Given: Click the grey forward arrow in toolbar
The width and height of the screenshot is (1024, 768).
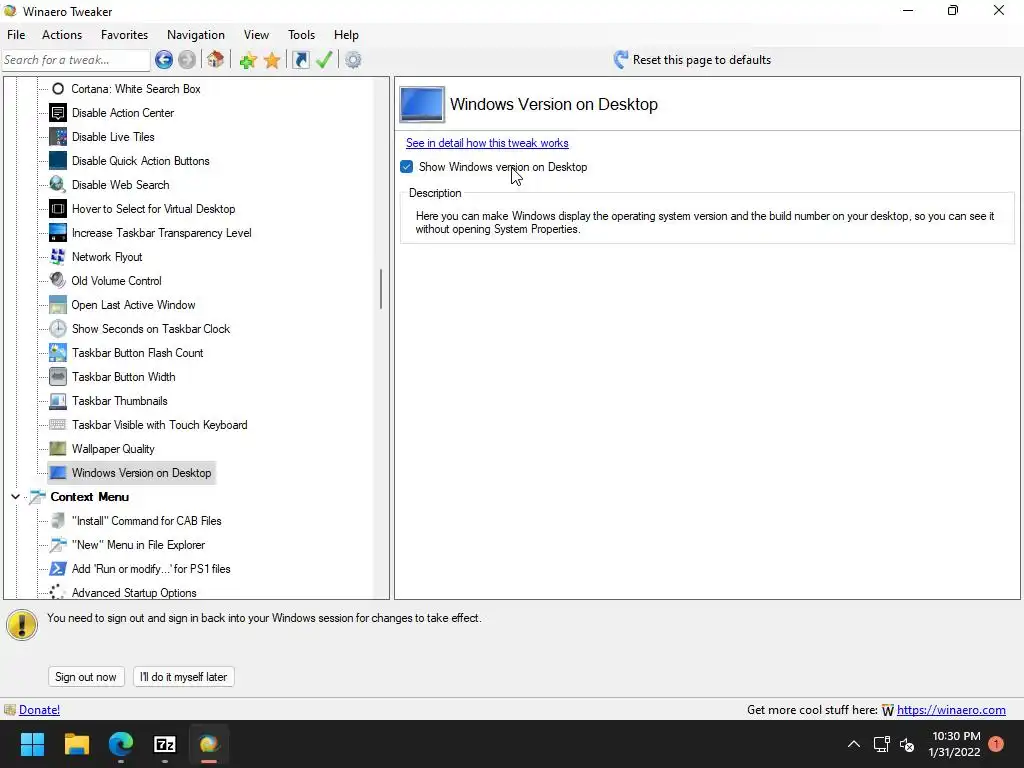Looking at the screenshot, I should 187,60.
